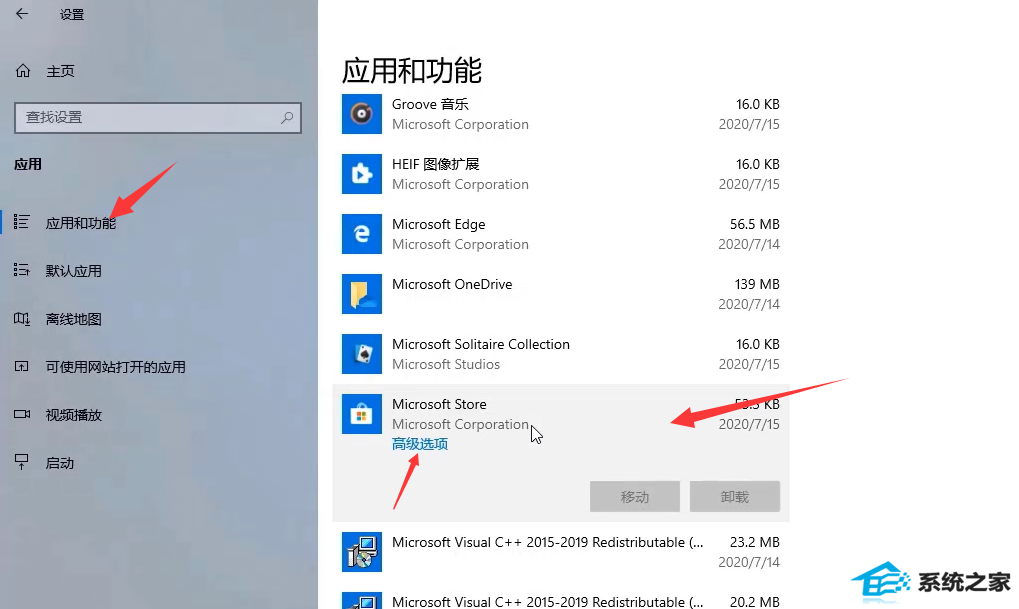Click the 移动 button
The image size is (1019, 609).
pos(635,497)
